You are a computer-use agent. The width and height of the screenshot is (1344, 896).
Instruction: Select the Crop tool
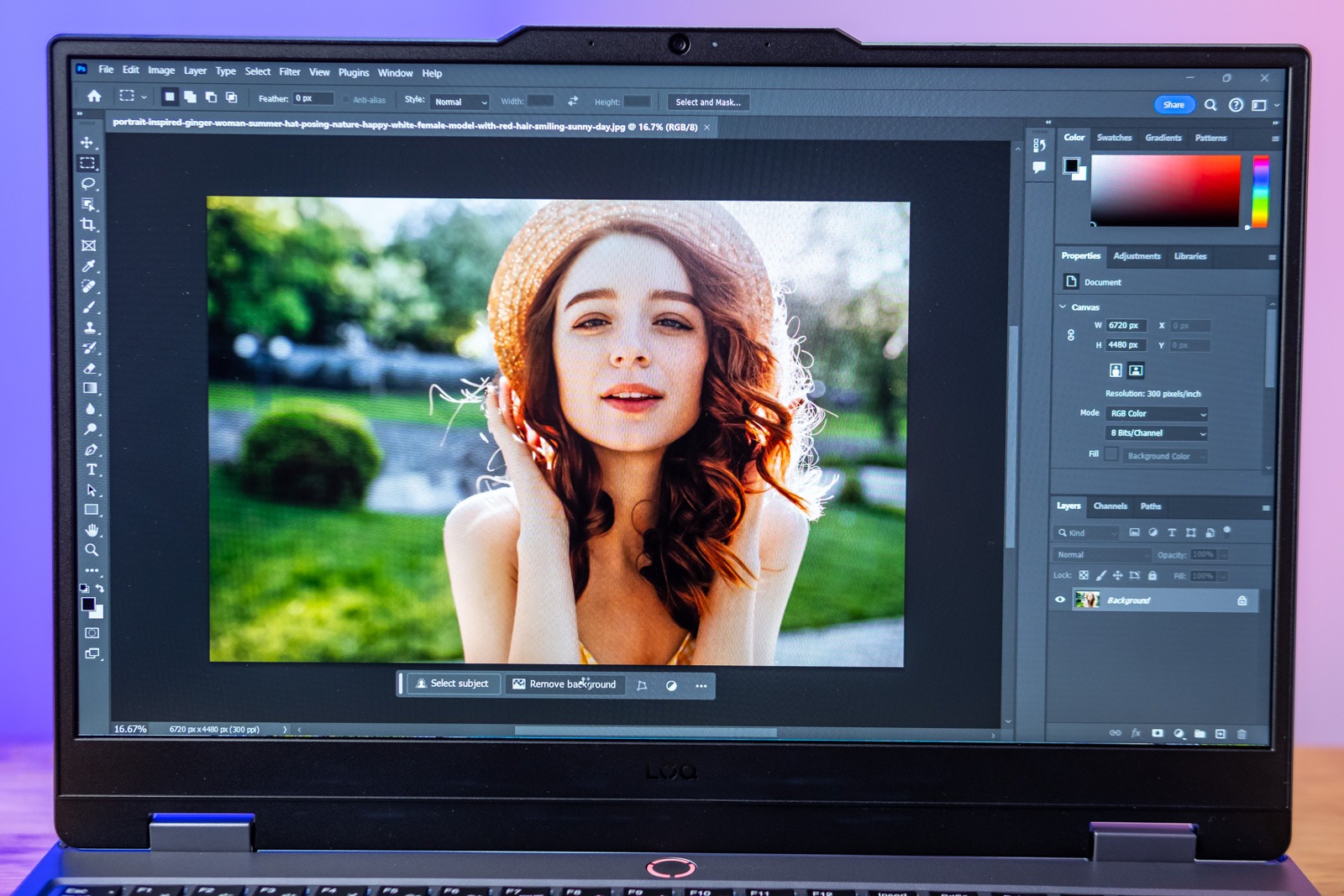click(87, 224)
